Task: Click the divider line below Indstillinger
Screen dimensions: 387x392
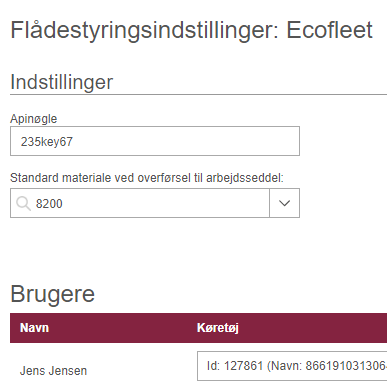Action: pyautogui.click(x=198, y=95)
